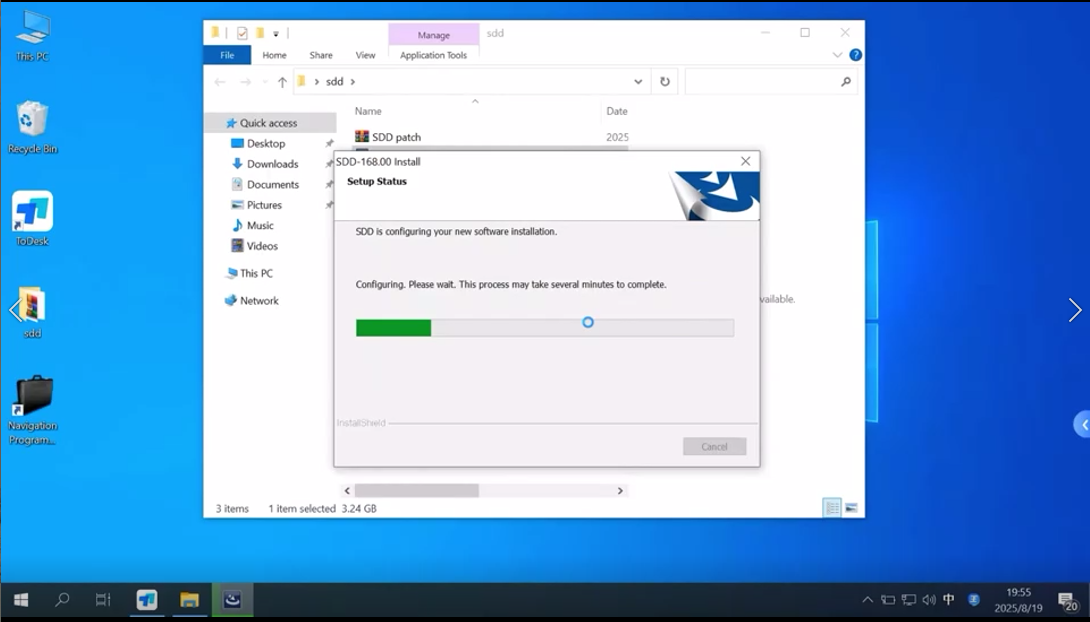The width and height of the screenshot is (1090, 622).
Task: Open Videos in navigation pane
Action: point(262,246)
